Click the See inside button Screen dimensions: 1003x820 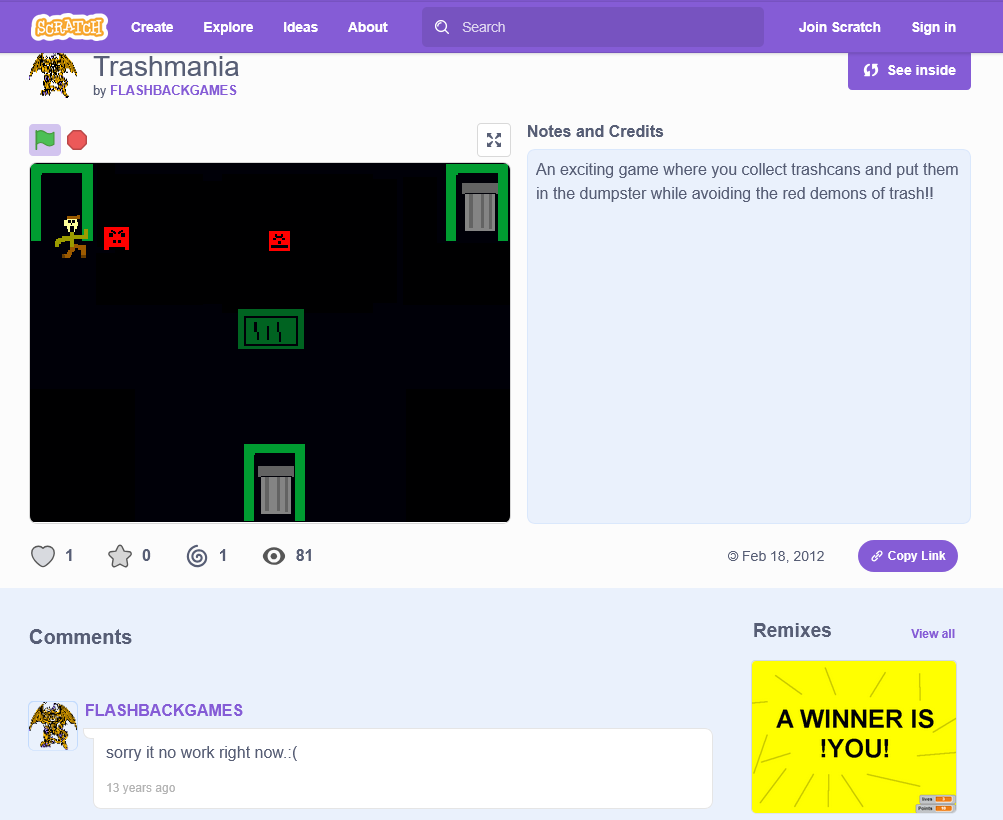(909, 70)
